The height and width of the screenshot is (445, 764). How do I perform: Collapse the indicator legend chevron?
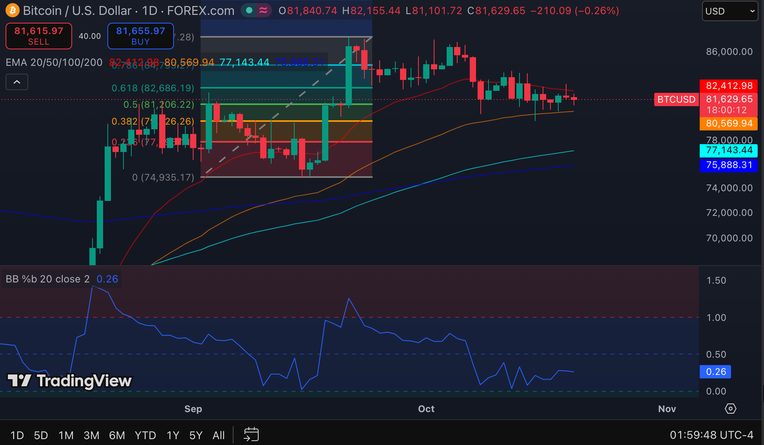pyautogui.click(x=17, y=82)
